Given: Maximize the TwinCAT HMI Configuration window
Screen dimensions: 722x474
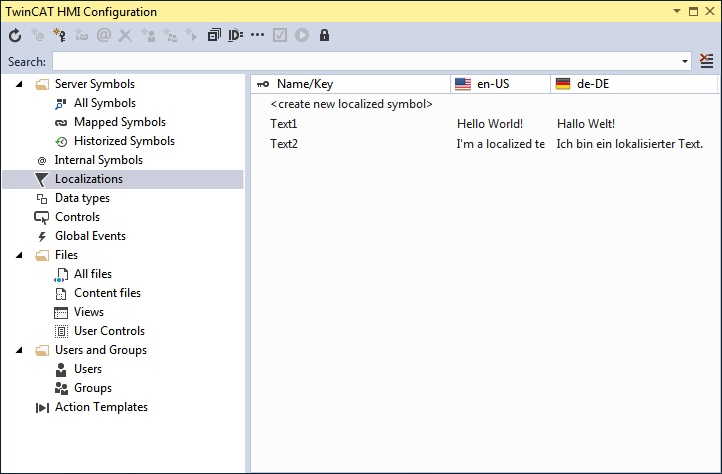Looking at the screenshot, I should (693, 11).
